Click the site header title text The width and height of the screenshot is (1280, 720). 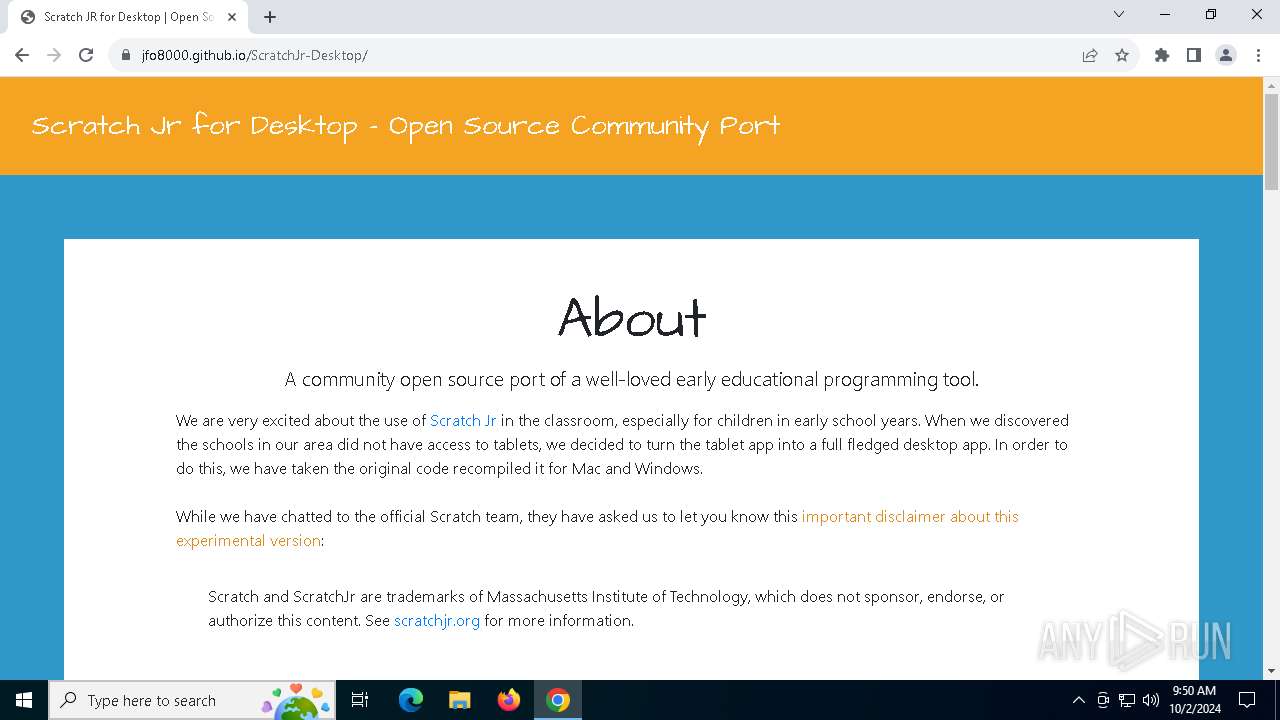[406, 126]
